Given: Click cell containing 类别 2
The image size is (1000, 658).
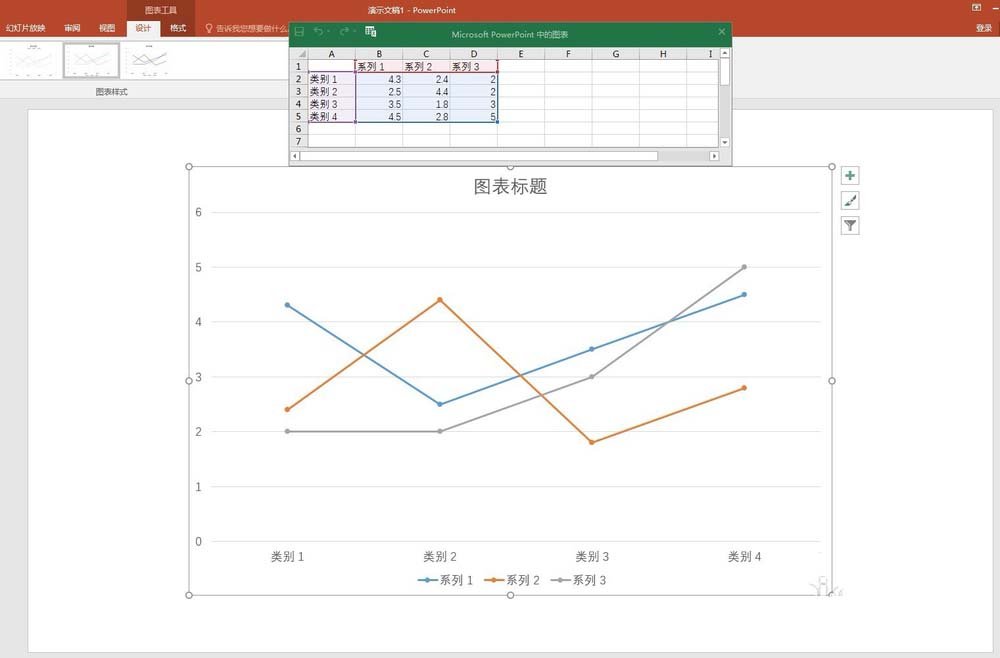Looking at the screenshot, I should [332, 91].
